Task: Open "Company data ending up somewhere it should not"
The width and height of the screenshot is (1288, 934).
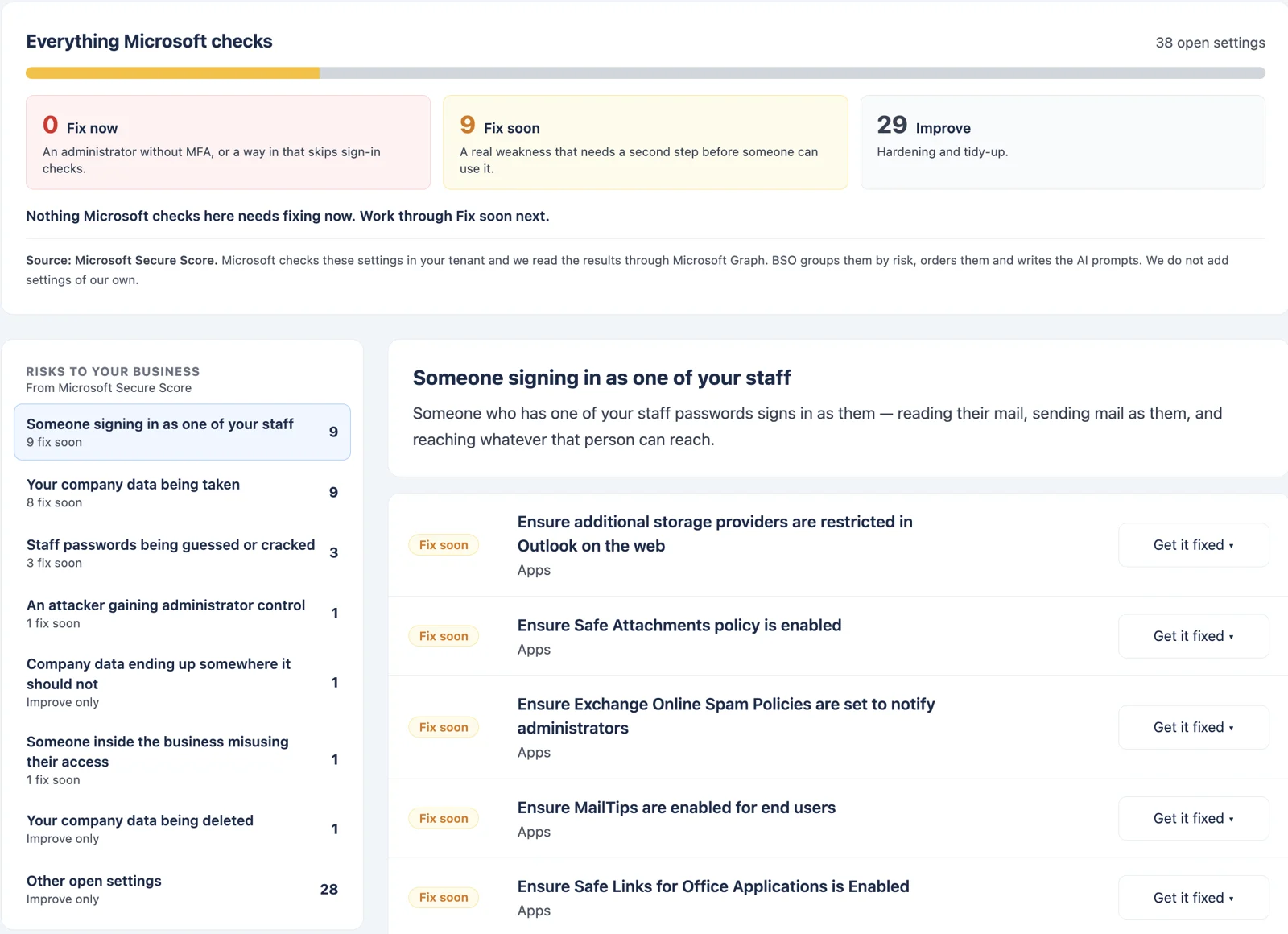Action: point(182,682)
